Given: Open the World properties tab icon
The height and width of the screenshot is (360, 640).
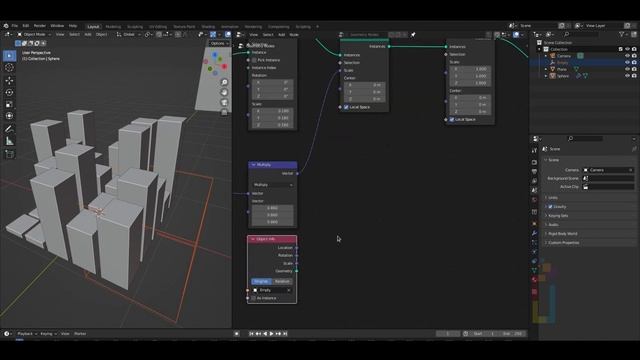Looking at the screenshot, I should pyautogui.click(x=534, y=200).
